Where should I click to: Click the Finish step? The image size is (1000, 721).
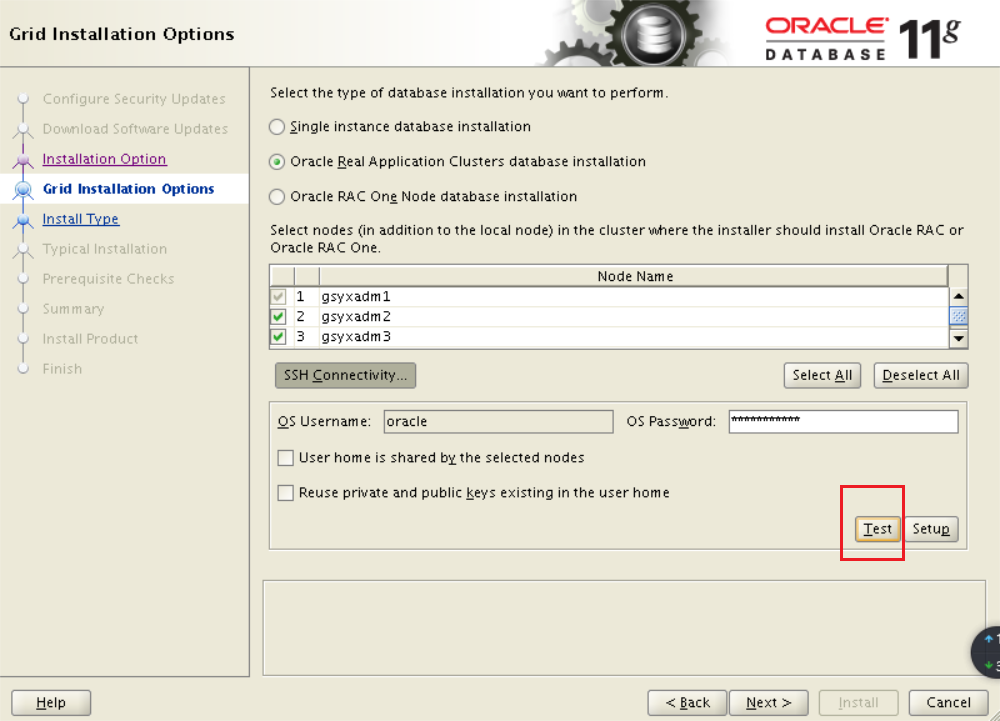[62, 368]
